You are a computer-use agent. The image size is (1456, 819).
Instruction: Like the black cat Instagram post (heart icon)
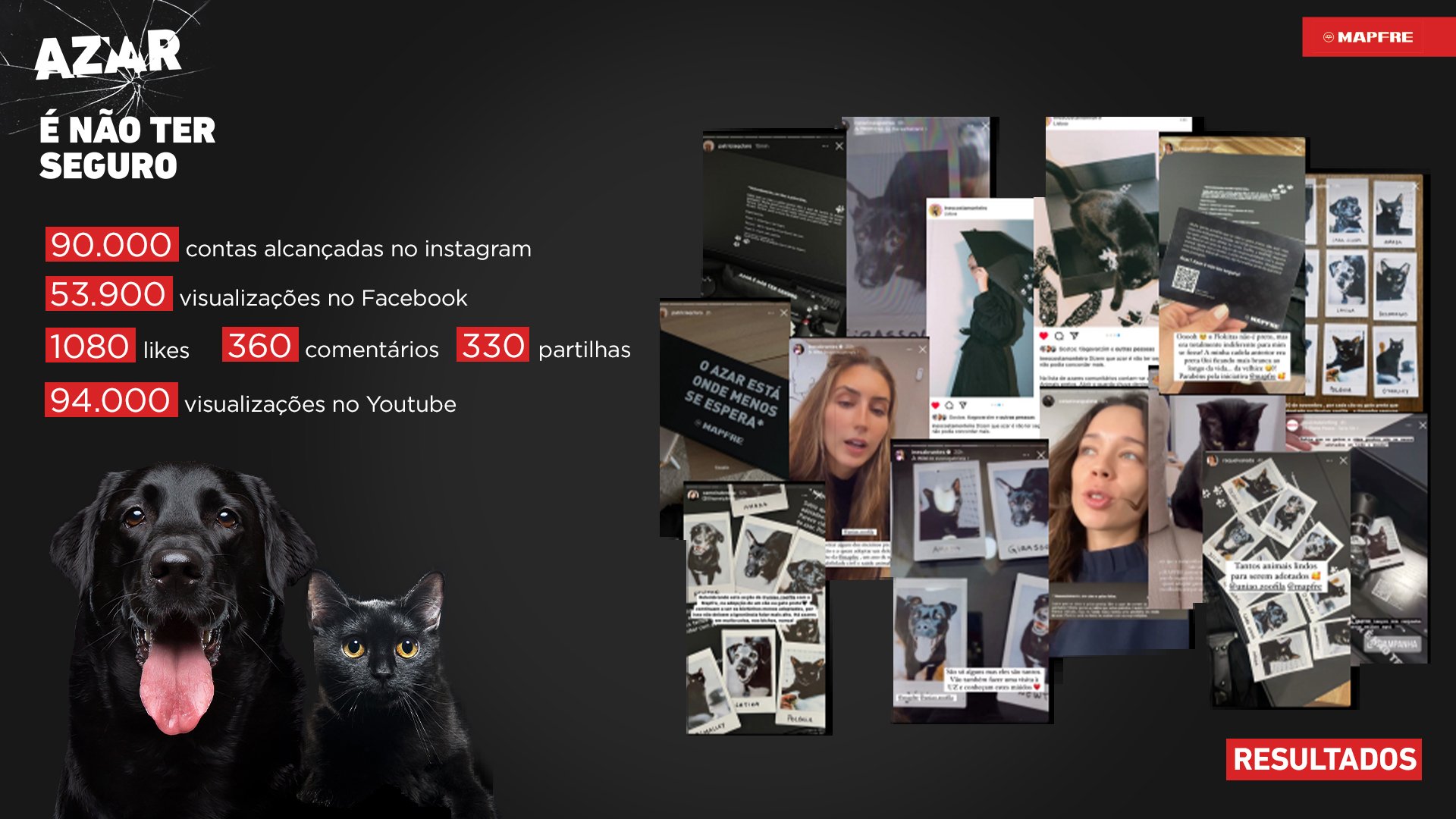point(1043,335)
